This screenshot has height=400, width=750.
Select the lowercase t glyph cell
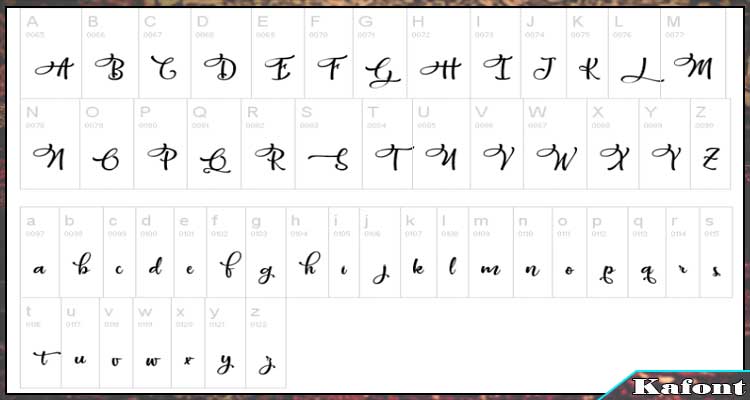pyautogui.click(x=41, y=343)
